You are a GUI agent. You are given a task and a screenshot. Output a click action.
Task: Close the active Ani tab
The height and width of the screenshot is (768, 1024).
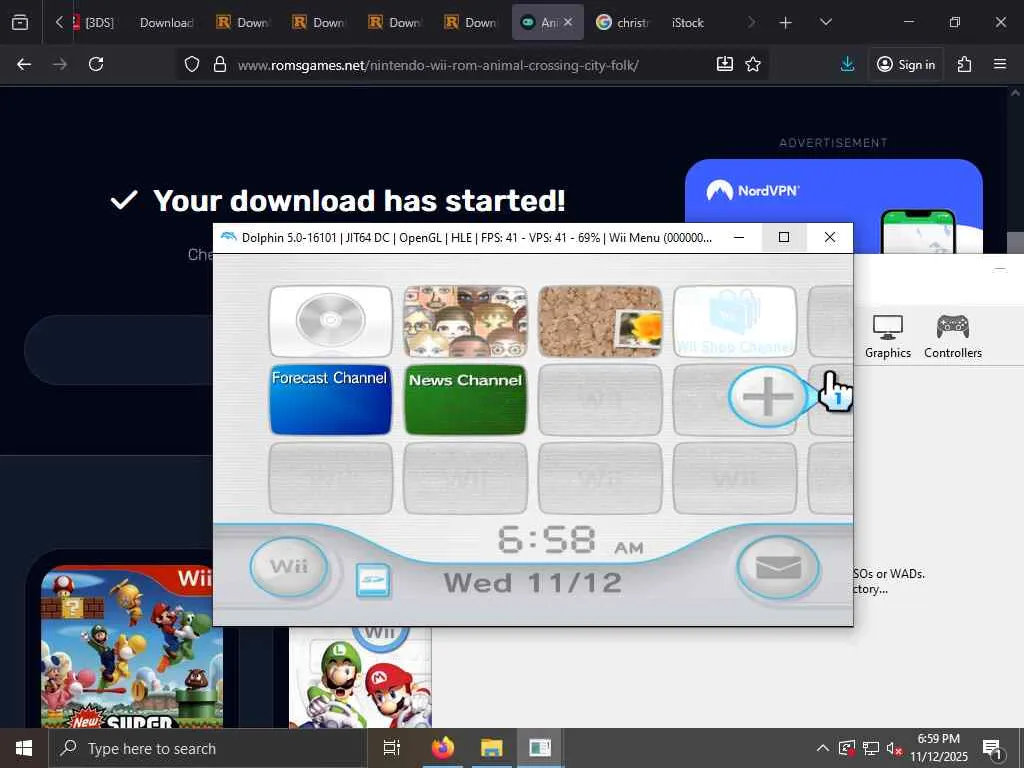[568, 22]
